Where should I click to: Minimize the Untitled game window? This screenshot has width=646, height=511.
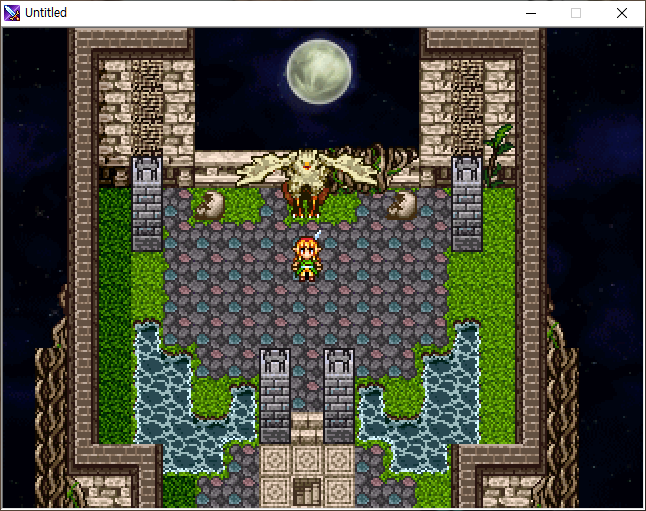[x=531, y=13]
